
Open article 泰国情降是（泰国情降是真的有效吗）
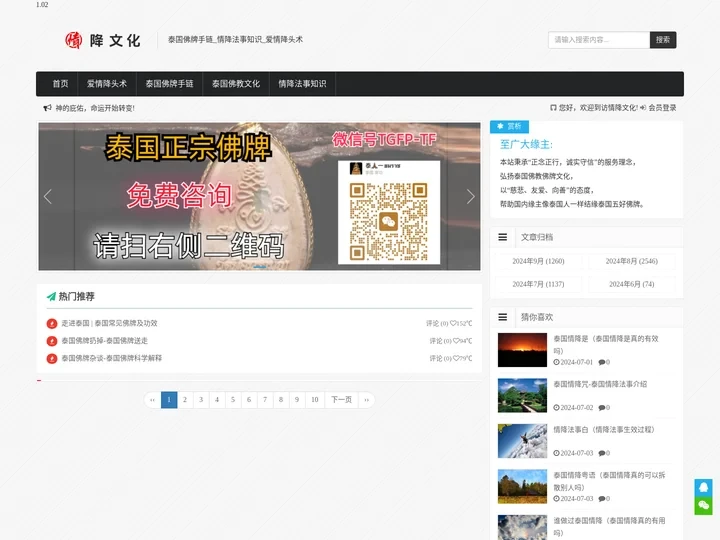tap(606, 345)
